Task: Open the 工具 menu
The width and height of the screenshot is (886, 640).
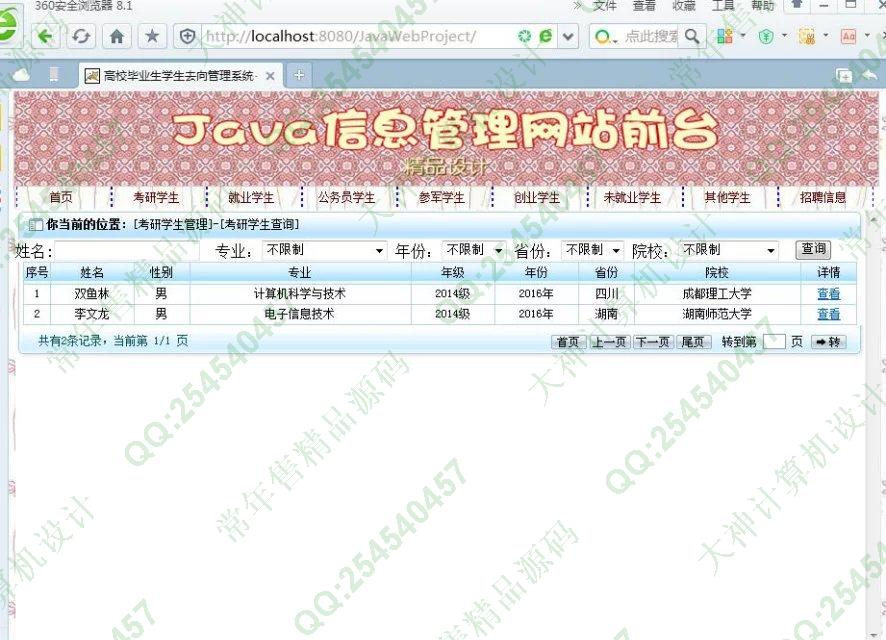Action: click(x=723, y=6)
